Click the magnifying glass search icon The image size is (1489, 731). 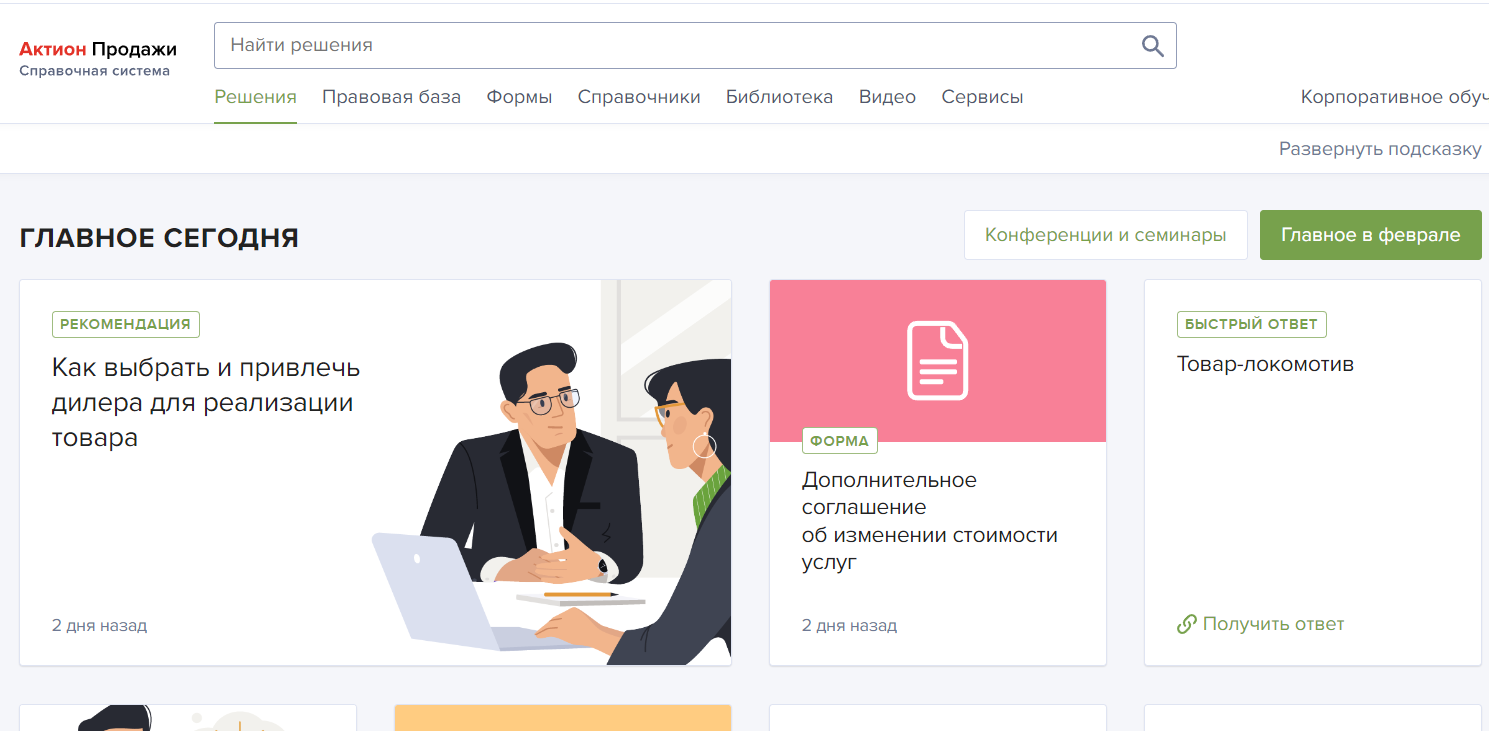pos(1152,46)
